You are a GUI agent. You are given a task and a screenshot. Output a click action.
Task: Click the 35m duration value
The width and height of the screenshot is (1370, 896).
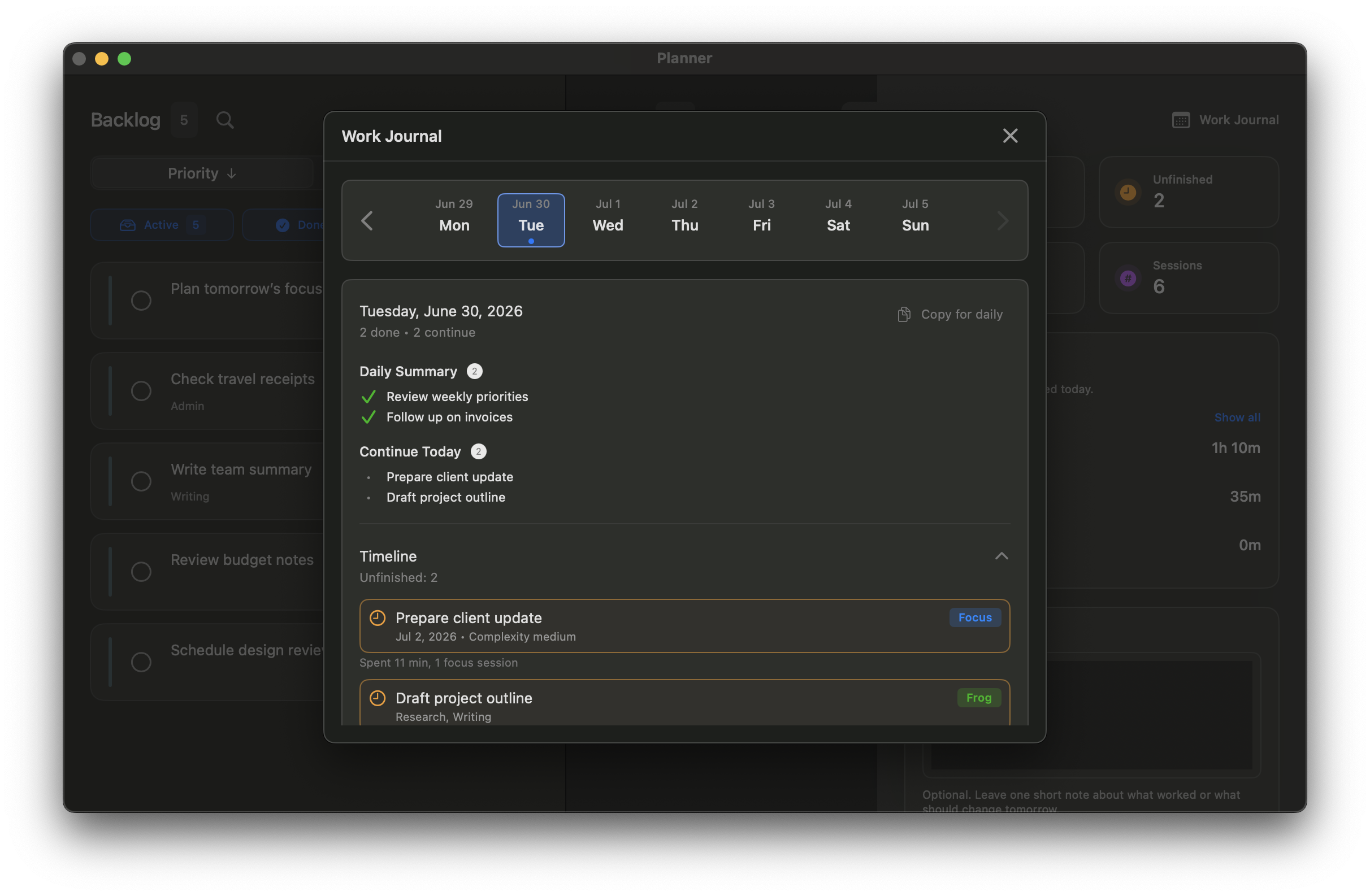pos(1245,496)
